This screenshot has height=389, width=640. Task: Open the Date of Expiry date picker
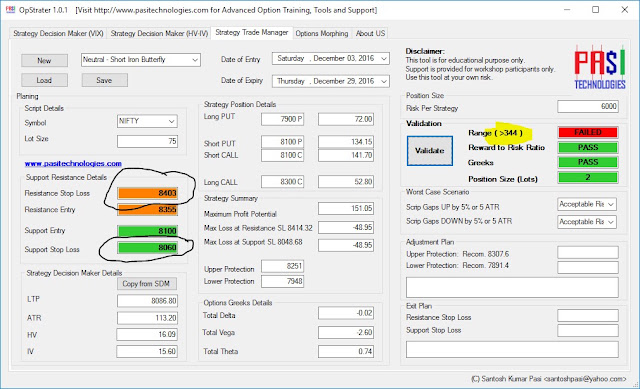384,81
